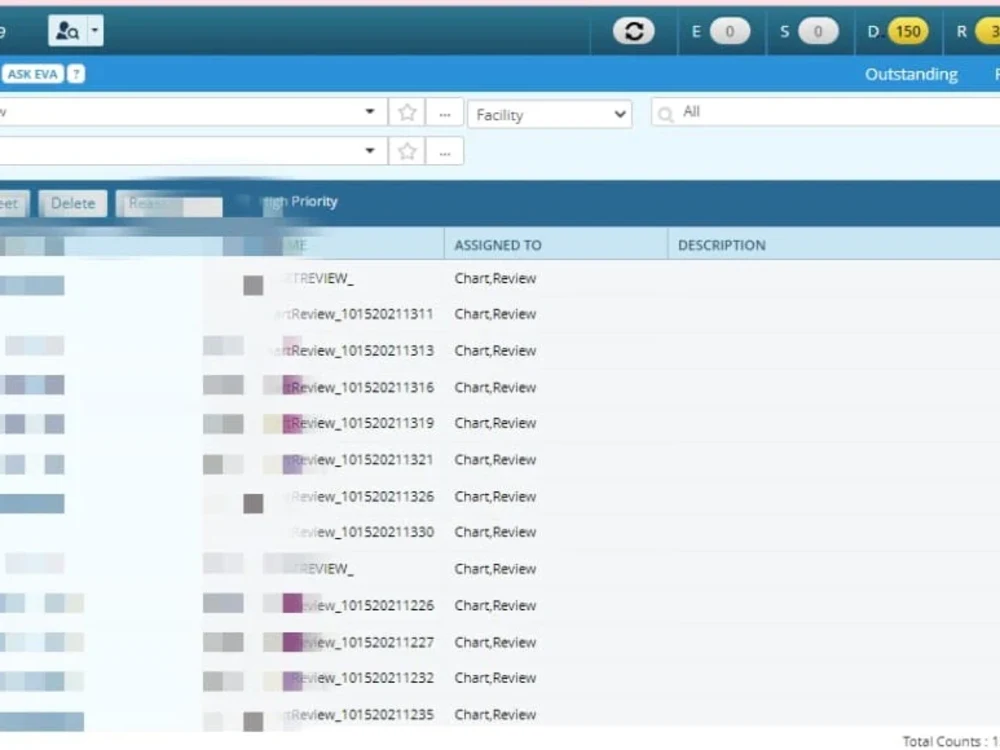
Task: Open the second row ellipsis options
Action: [445, 152]
